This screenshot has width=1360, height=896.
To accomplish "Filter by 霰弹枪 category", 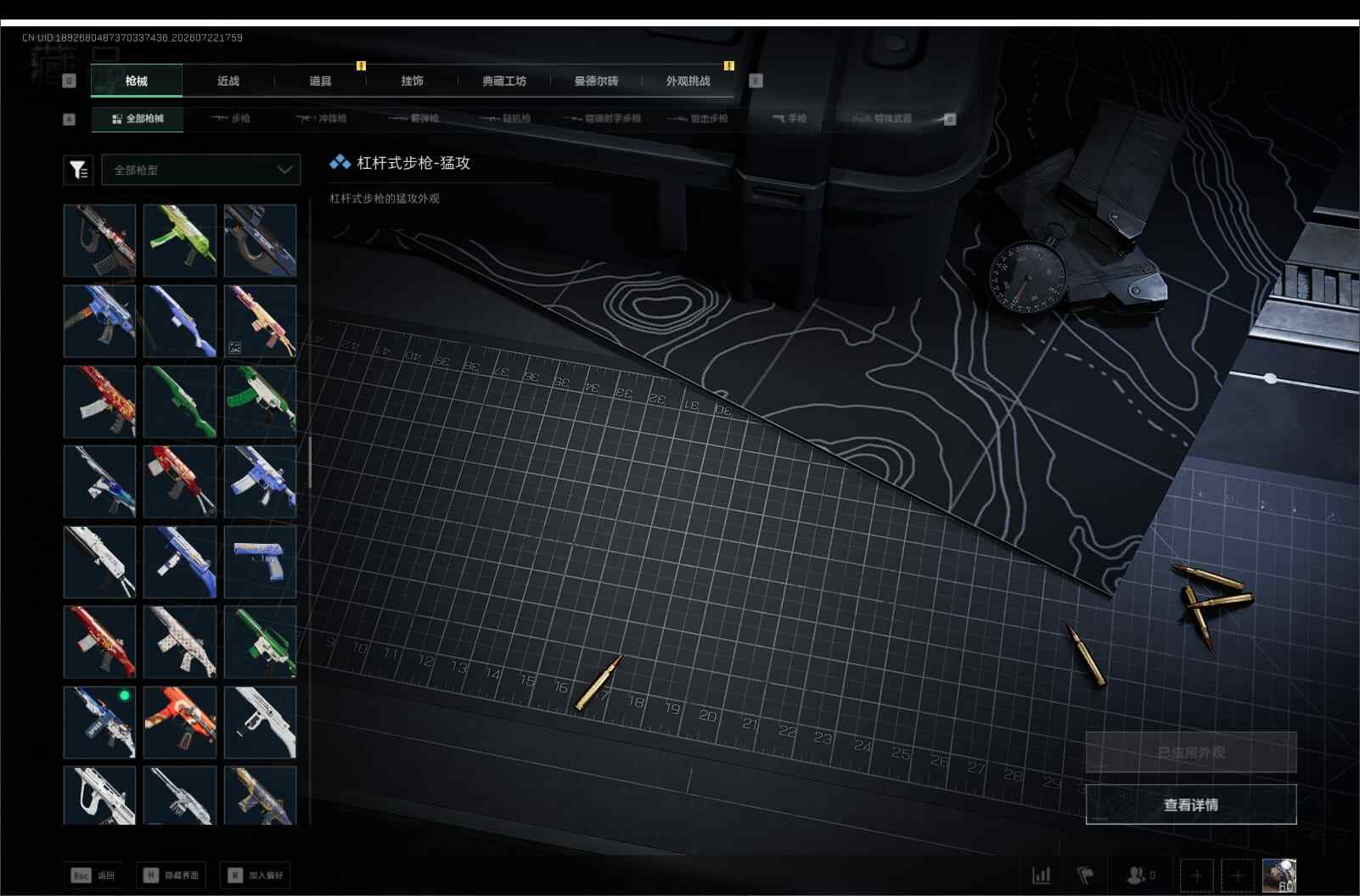I will [413, 119].
